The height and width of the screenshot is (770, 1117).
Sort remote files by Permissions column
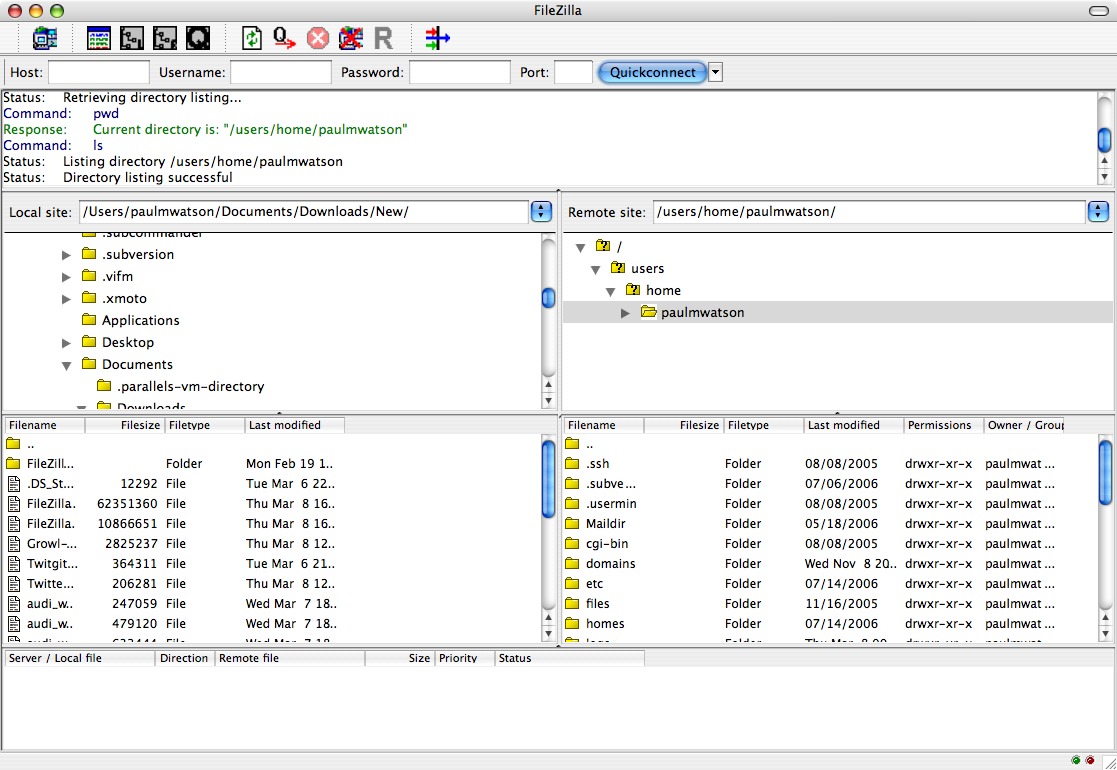tap(943, 425)
